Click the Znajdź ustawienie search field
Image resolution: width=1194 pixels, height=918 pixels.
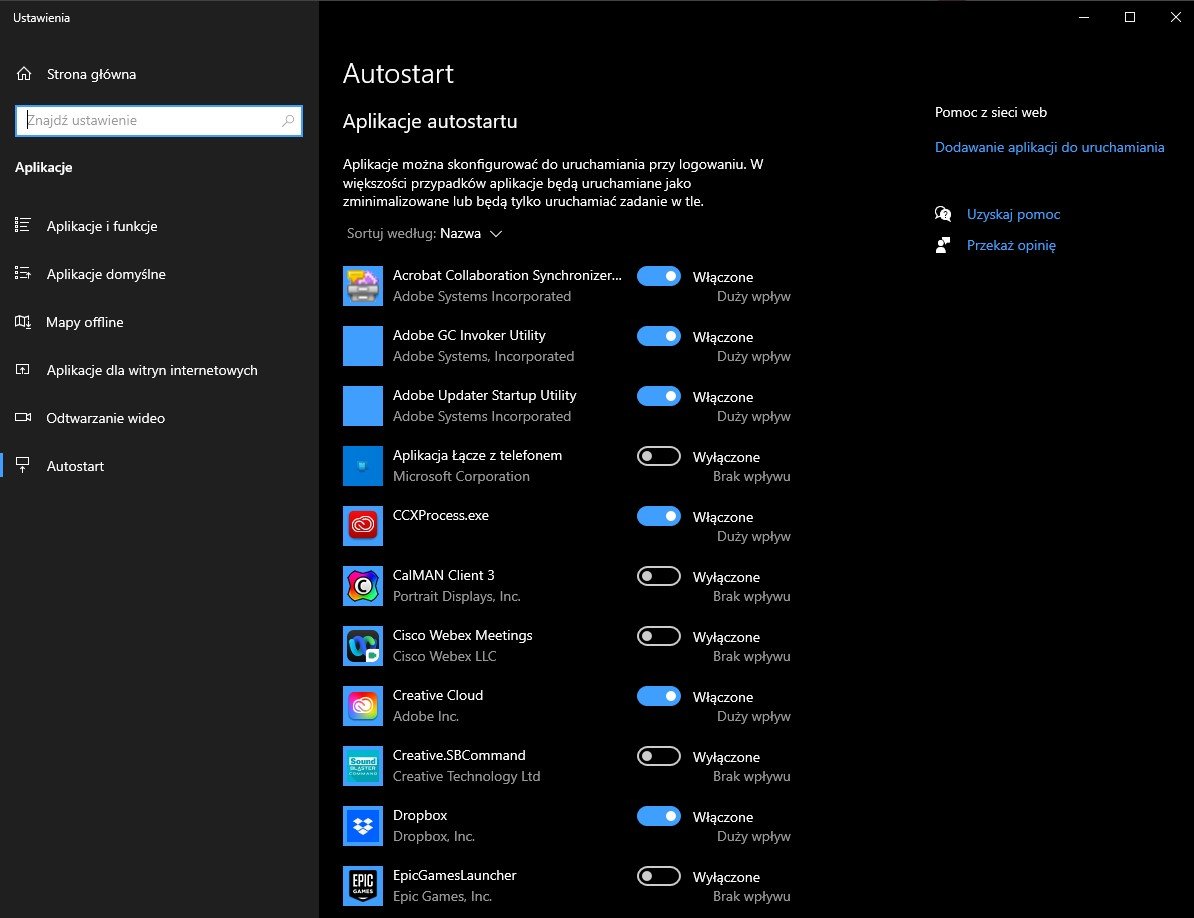(x=150, y=121)
